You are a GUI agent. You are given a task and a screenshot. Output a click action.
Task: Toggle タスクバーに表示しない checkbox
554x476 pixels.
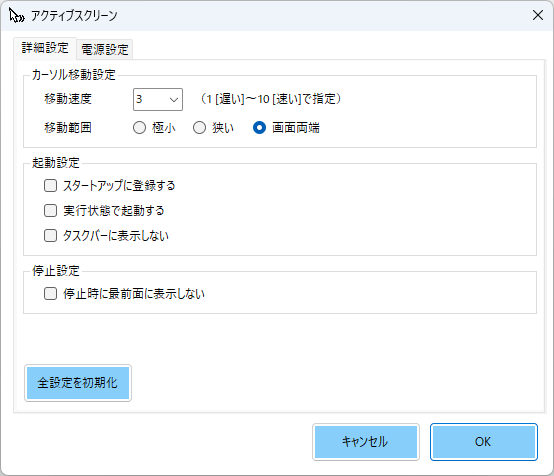pos(50,235)
